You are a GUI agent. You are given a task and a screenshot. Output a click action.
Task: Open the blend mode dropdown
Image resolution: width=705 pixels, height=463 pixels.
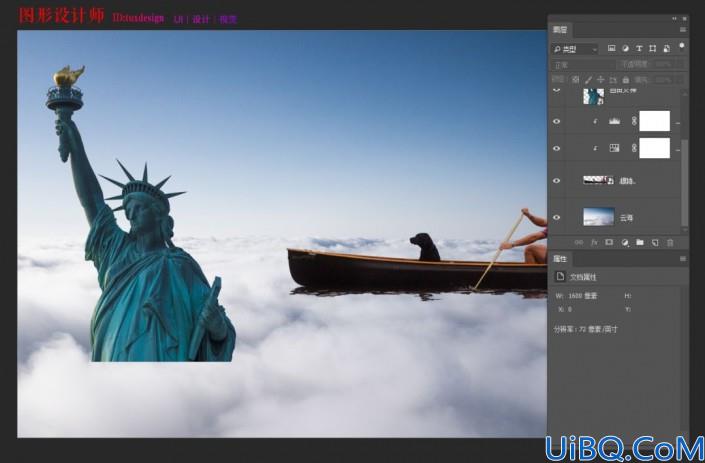583,65
